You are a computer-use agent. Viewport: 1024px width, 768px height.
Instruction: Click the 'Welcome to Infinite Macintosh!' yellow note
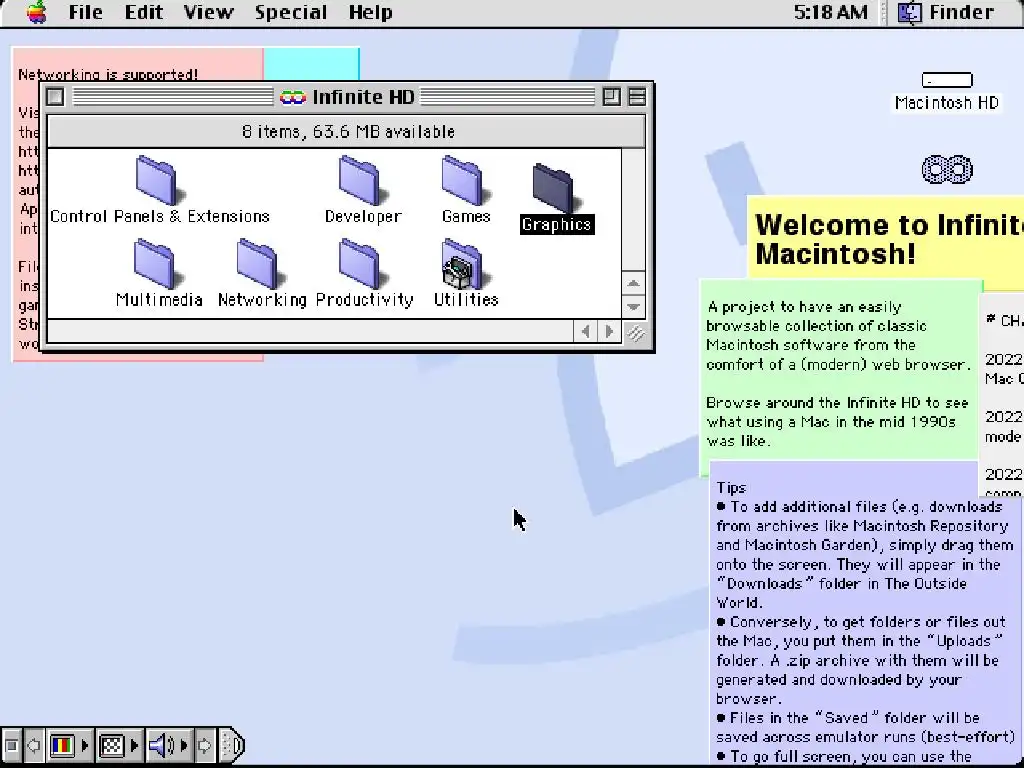(x=886, y=239)
